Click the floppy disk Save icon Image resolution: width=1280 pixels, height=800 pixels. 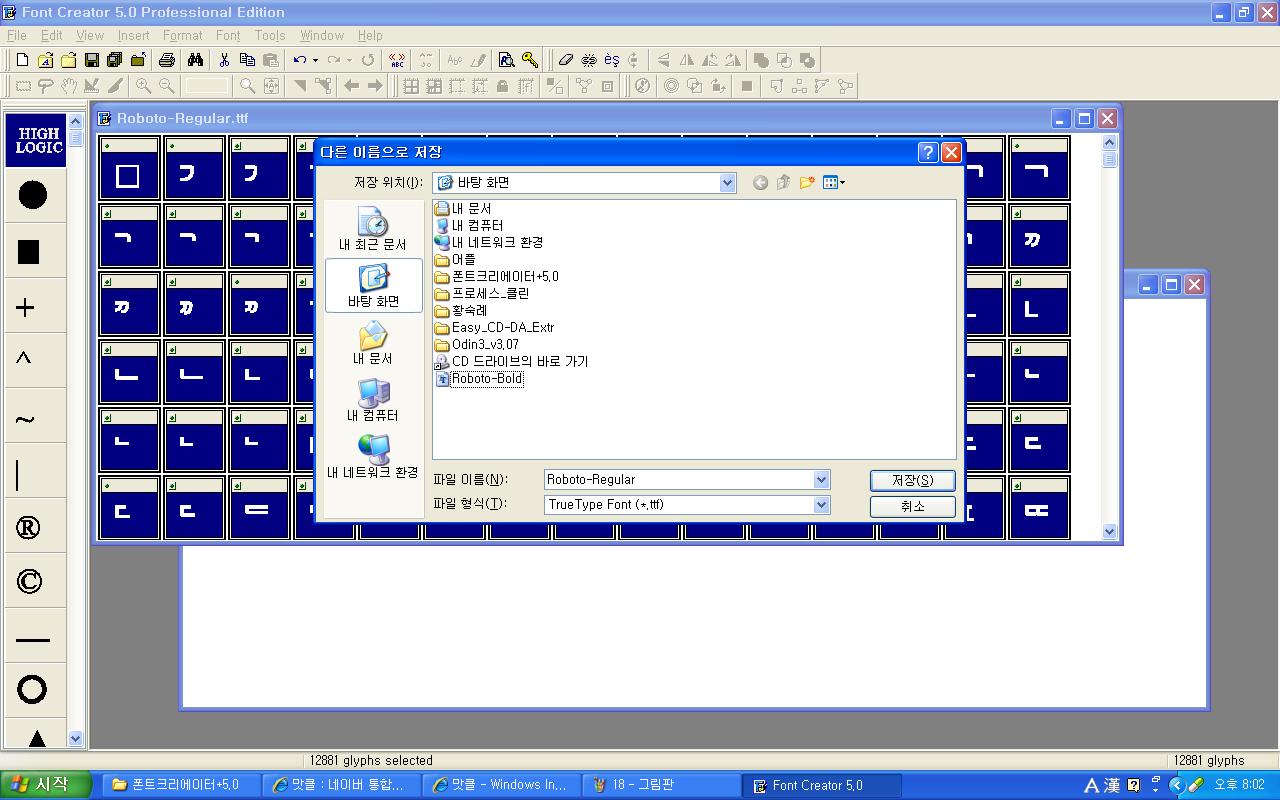pyautogui.click(x=91, y=60)
